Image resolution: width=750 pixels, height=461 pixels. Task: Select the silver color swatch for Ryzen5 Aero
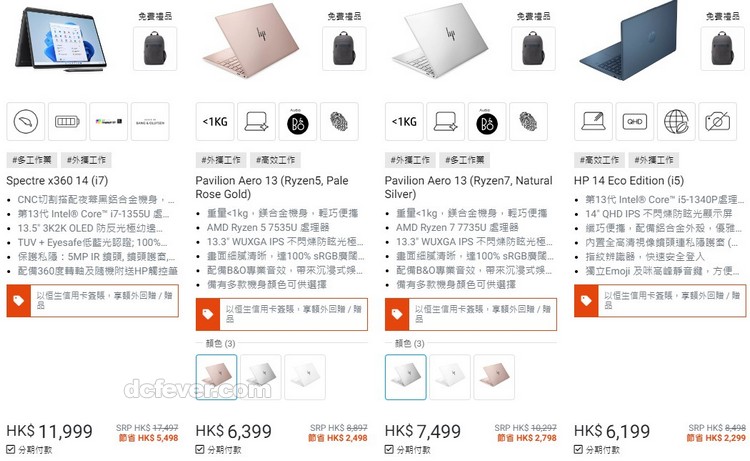point(261,377)
